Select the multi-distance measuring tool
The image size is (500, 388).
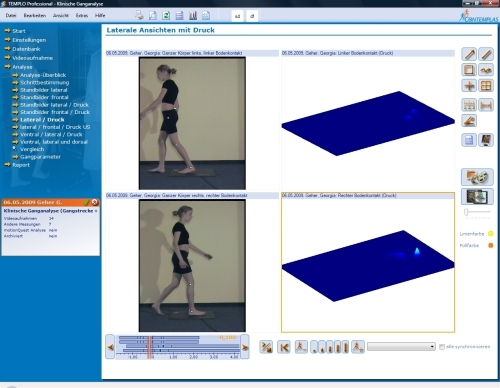coord(469,105)
